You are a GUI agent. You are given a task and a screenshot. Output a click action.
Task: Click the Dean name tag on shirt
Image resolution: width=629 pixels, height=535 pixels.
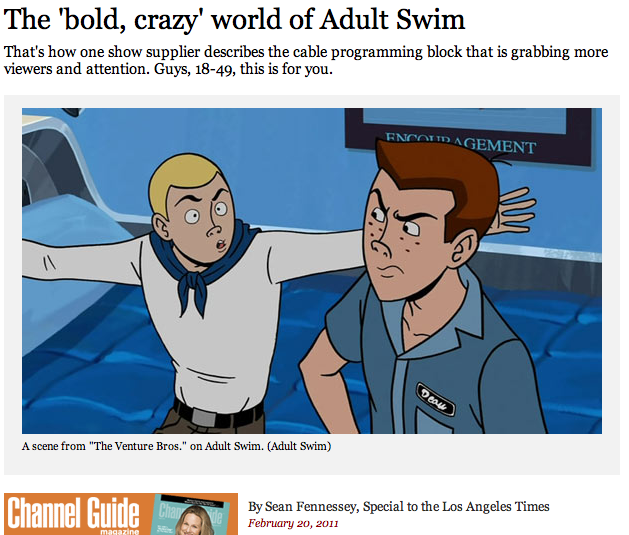(x=435, y=399)
